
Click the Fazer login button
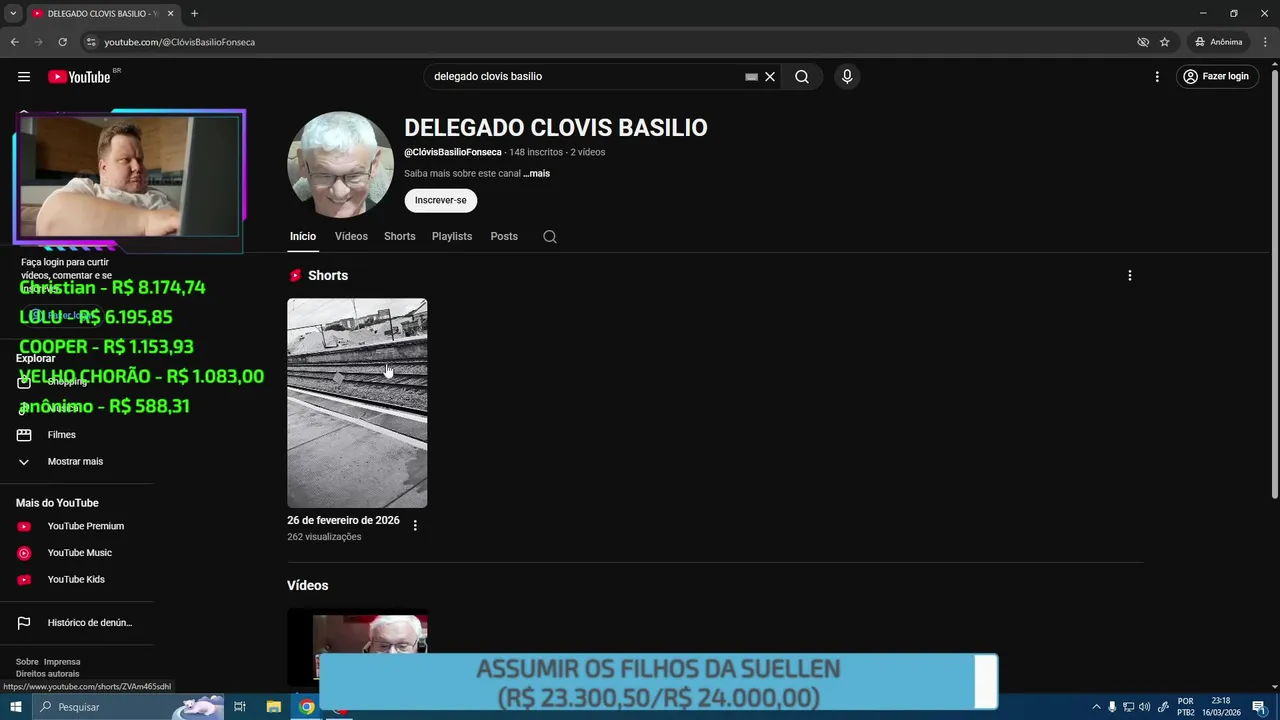[1216, 77]
